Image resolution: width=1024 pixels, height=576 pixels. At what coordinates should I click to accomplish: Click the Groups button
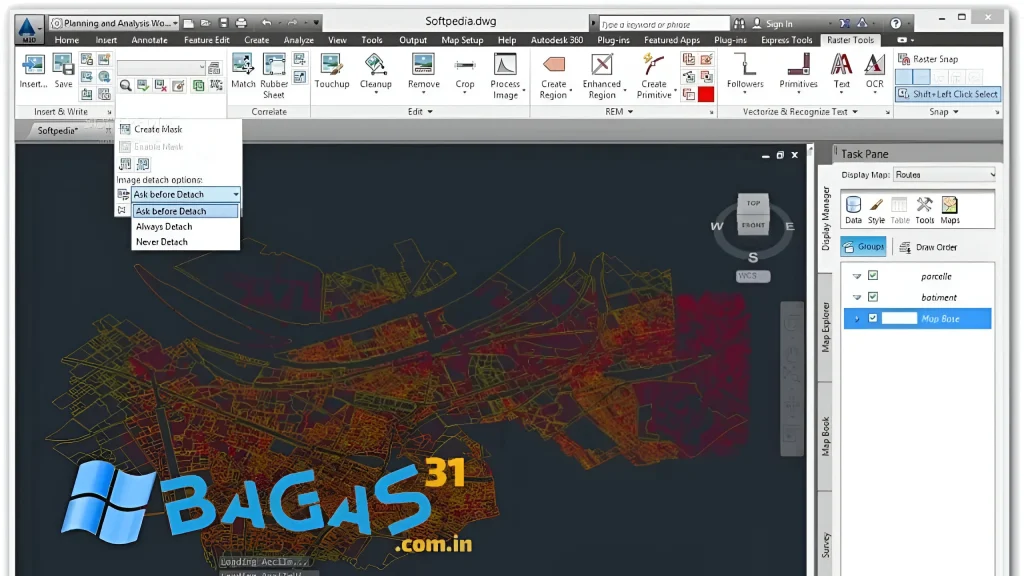[x=863, y=246]
